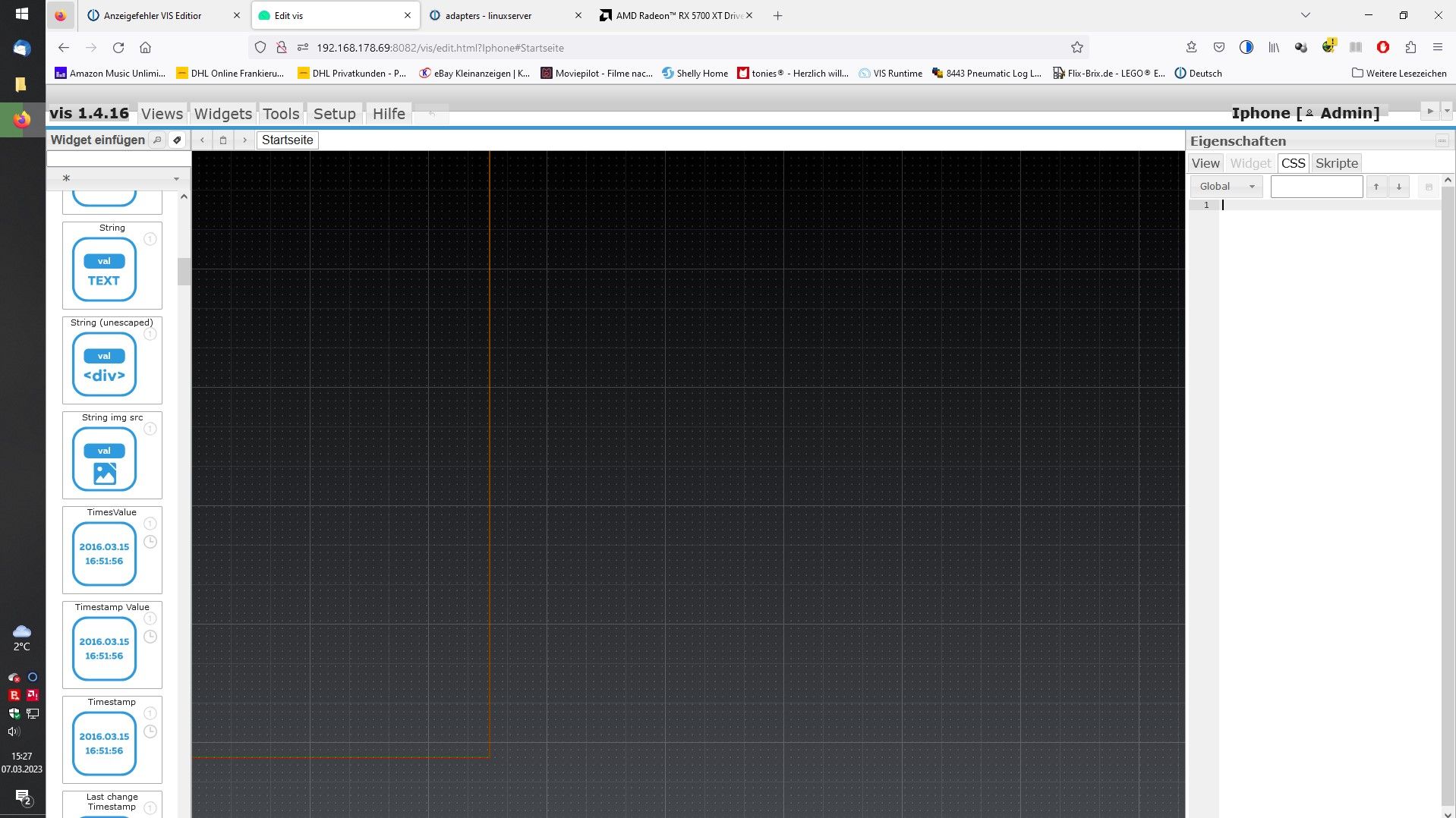
Task: Click the down arrow in CSS search controls
Action: tap(1398, 186)
